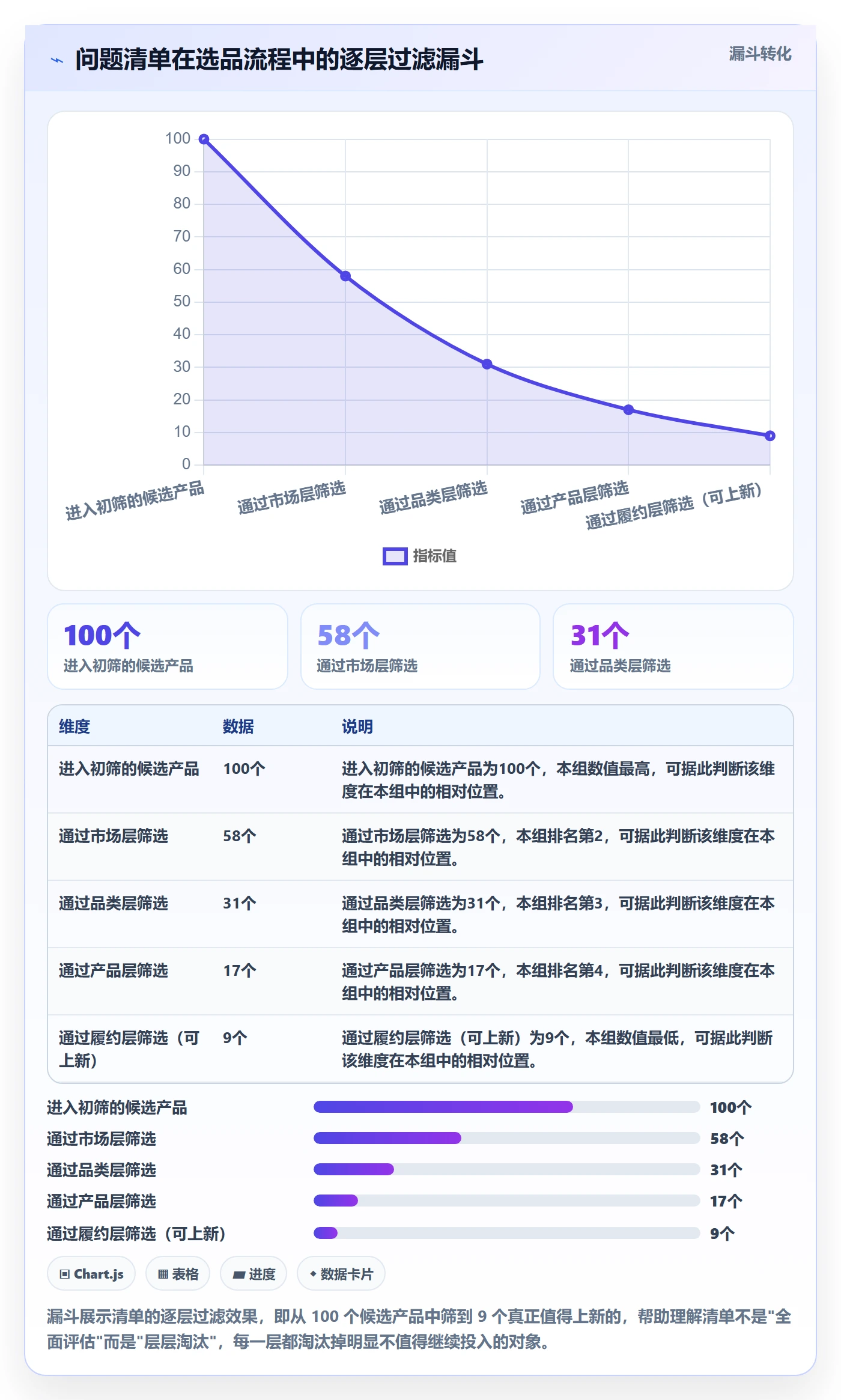Click the 17个 cell in the table
The width and height of the screenshot is (841, 1400).
240,970
